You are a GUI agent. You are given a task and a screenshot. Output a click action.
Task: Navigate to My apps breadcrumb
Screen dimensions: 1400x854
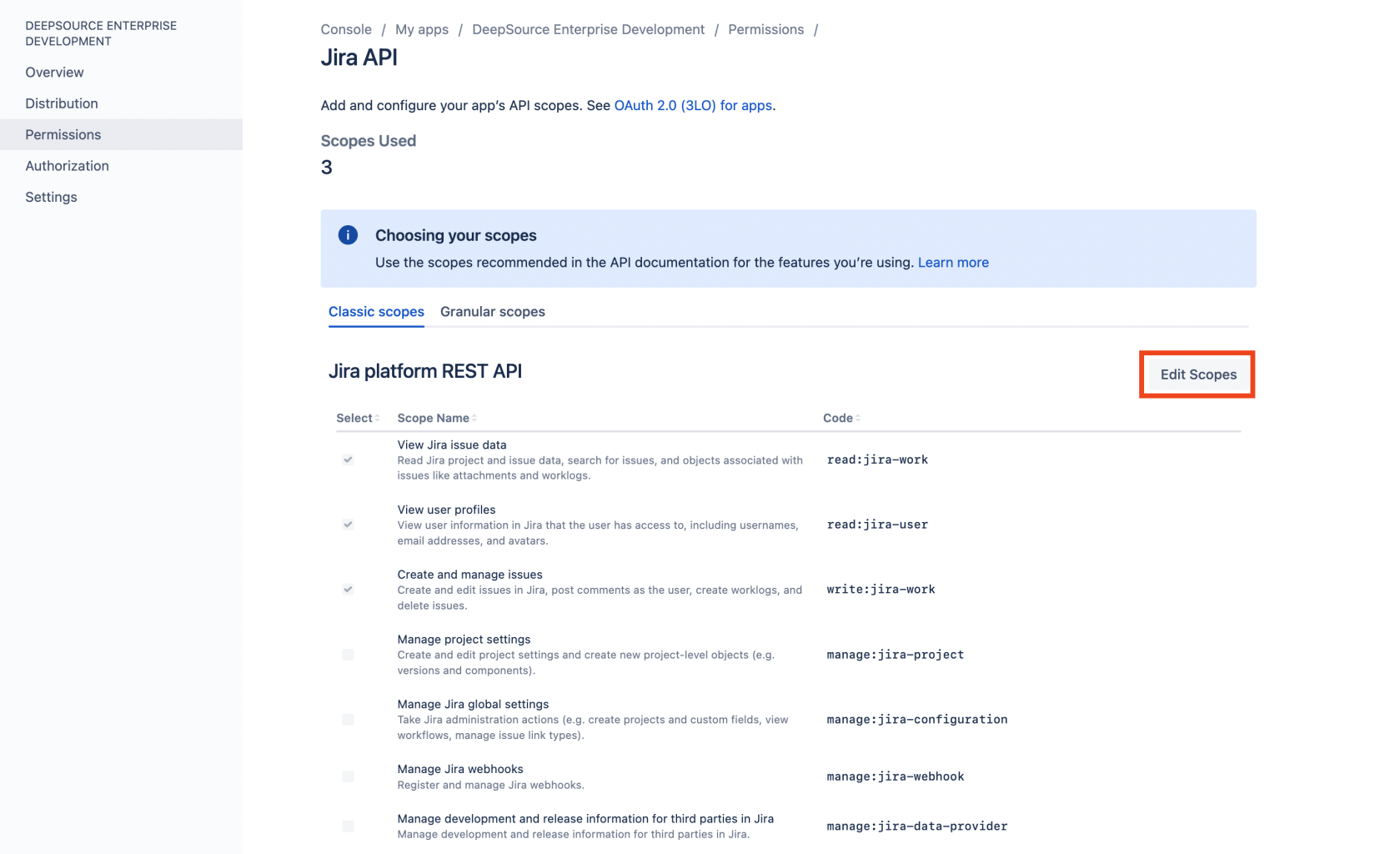click(x=421, y=29)
